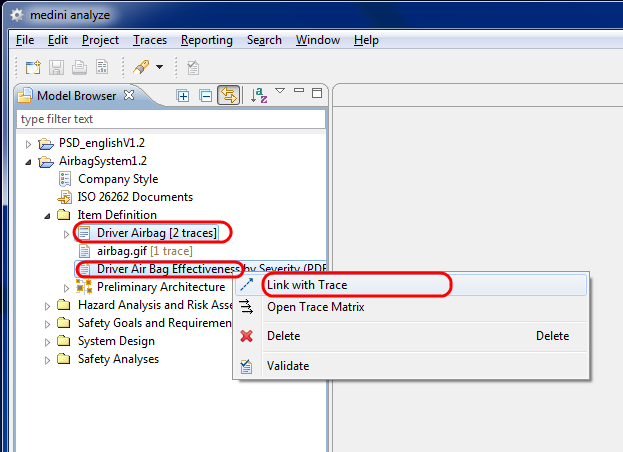Click the type filter text field
This screenshot has height=452, width=623.
click(170, 119)
